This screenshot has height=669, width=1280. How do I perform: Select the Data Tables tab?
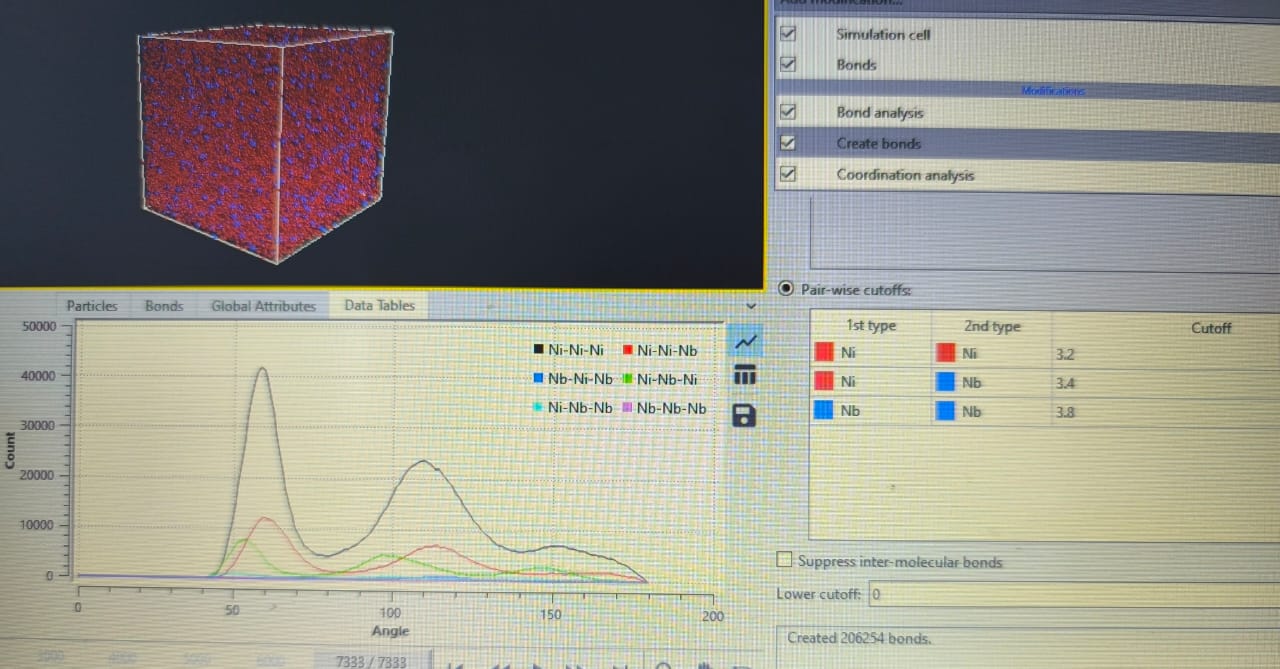(379, 305)
